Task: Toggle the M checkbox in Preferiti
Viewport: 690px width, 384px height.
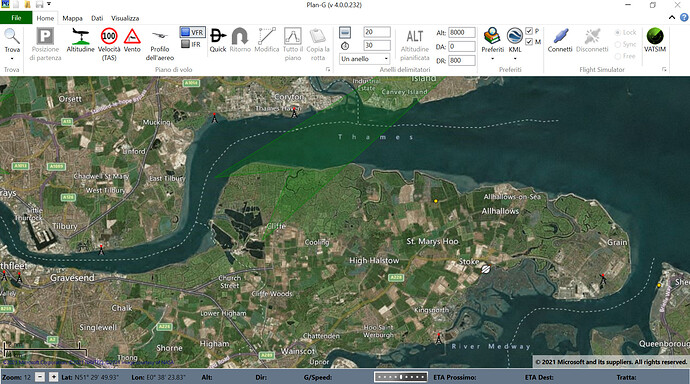Action: click(529, 42)
